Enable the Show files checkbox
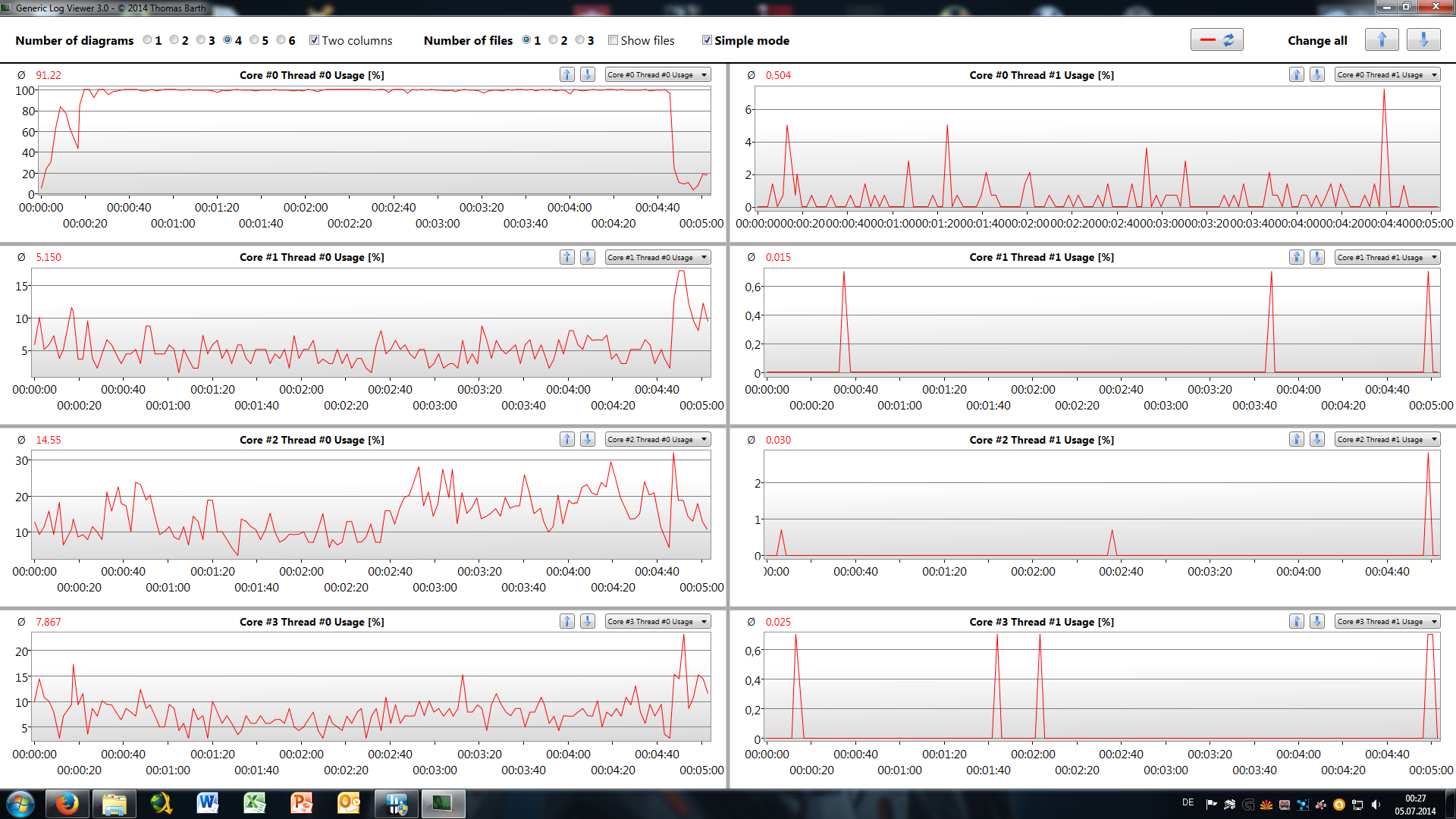 pos(613,40)
